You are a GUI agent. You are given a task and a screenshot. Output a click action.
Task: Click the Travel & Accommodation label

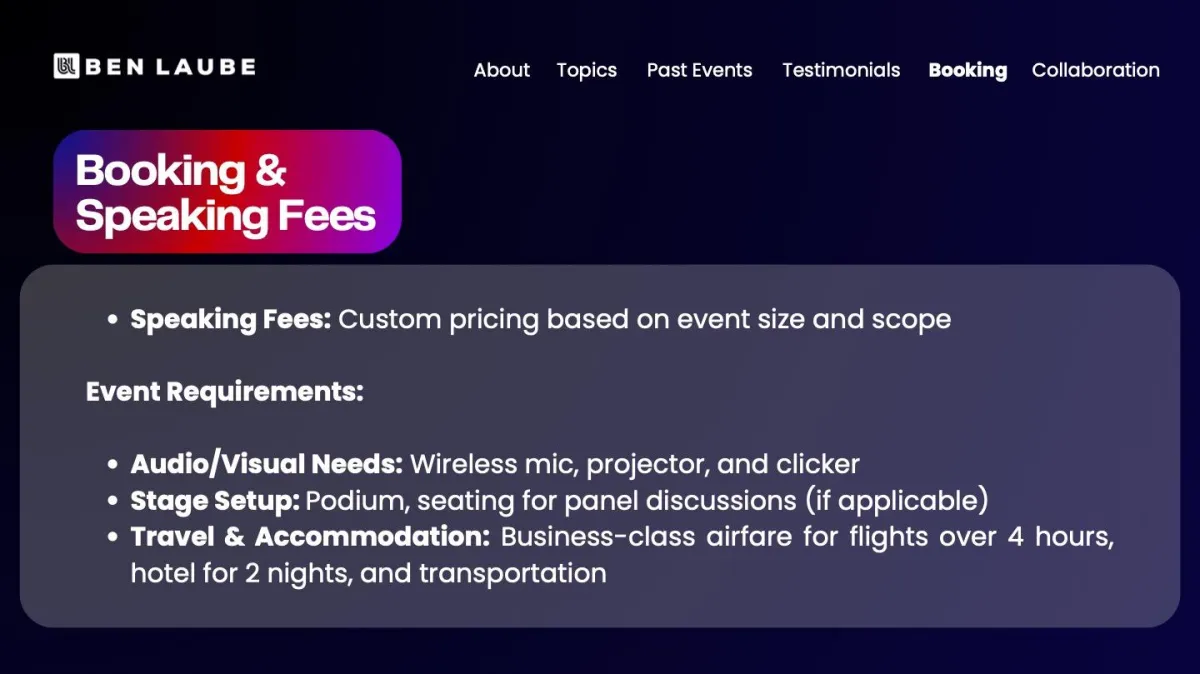310,537
